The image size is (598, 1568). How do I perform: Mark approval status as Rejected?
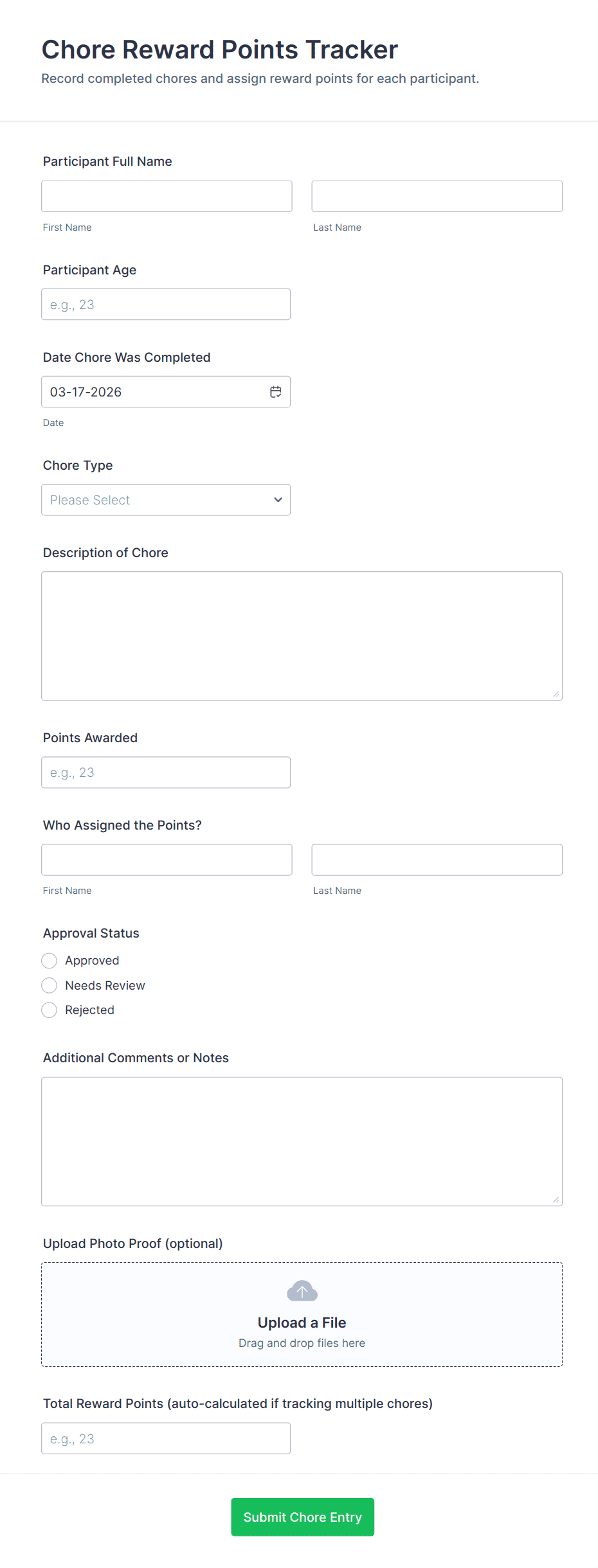50,1010
